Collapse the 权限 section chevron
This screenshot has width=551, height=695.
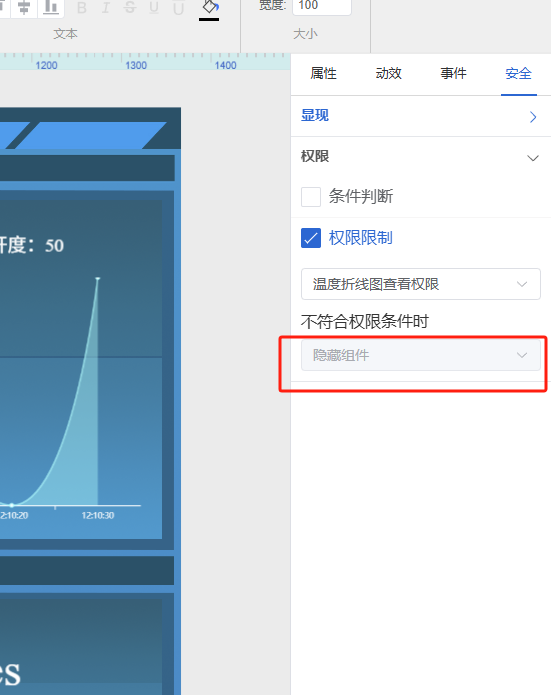click(x=533, y=158)
